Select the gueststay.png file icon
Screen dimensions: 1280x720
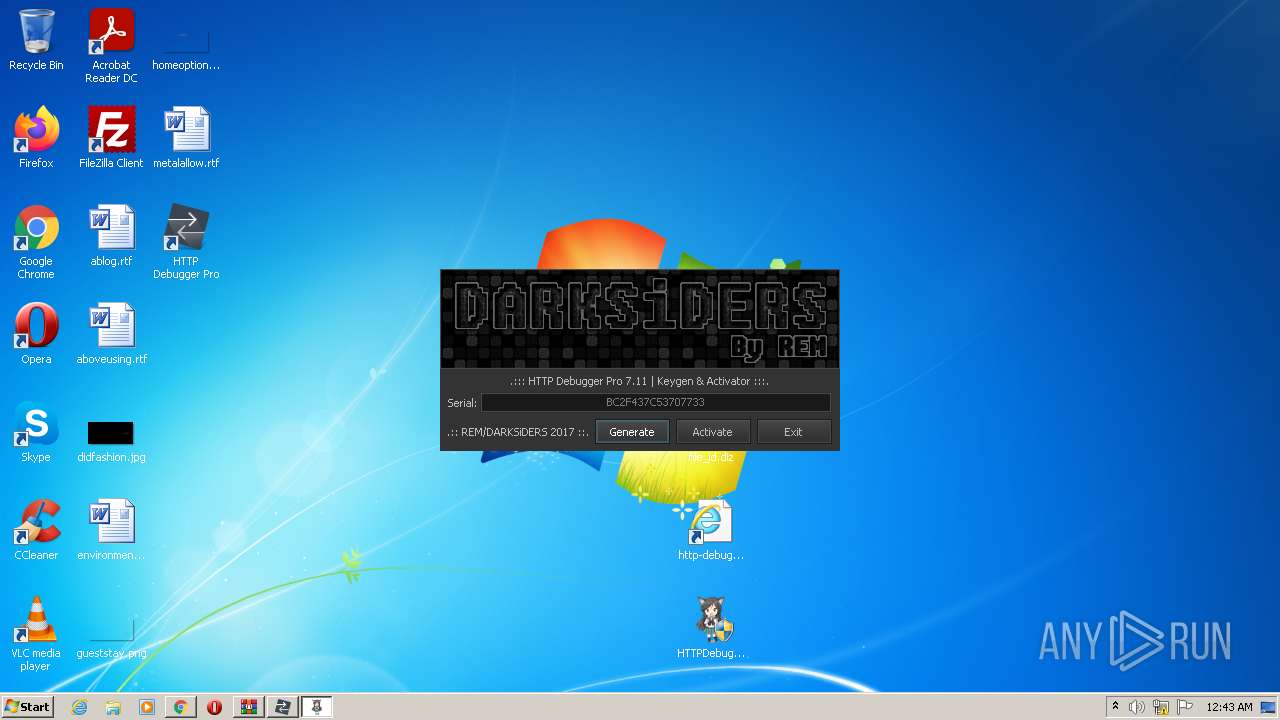point(111,638)
